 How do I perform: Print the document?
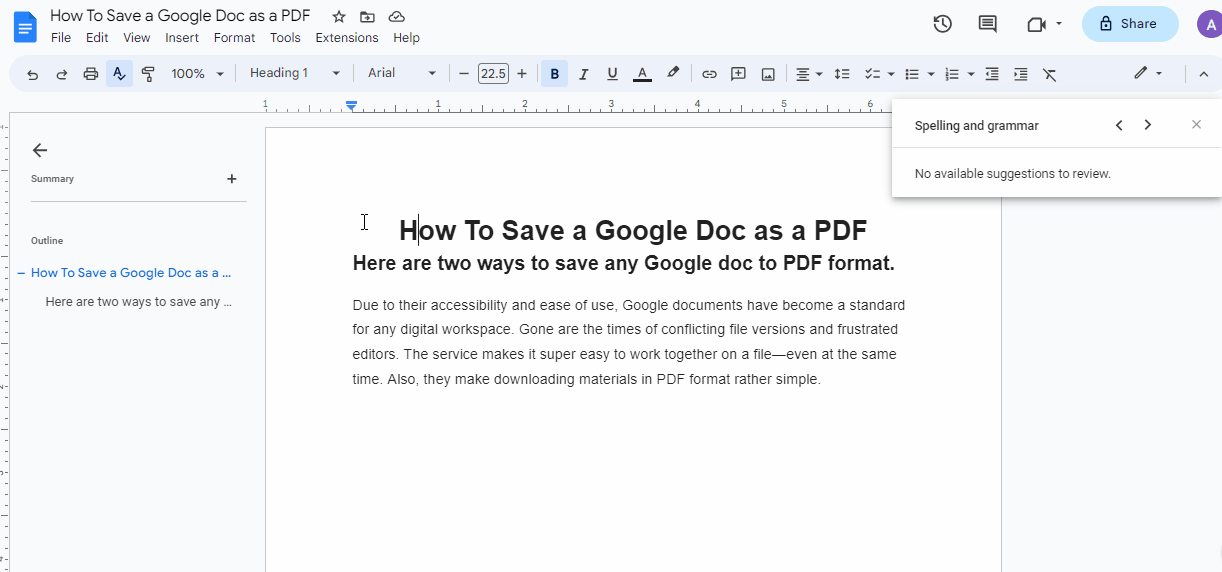click(x=91, y=74)
